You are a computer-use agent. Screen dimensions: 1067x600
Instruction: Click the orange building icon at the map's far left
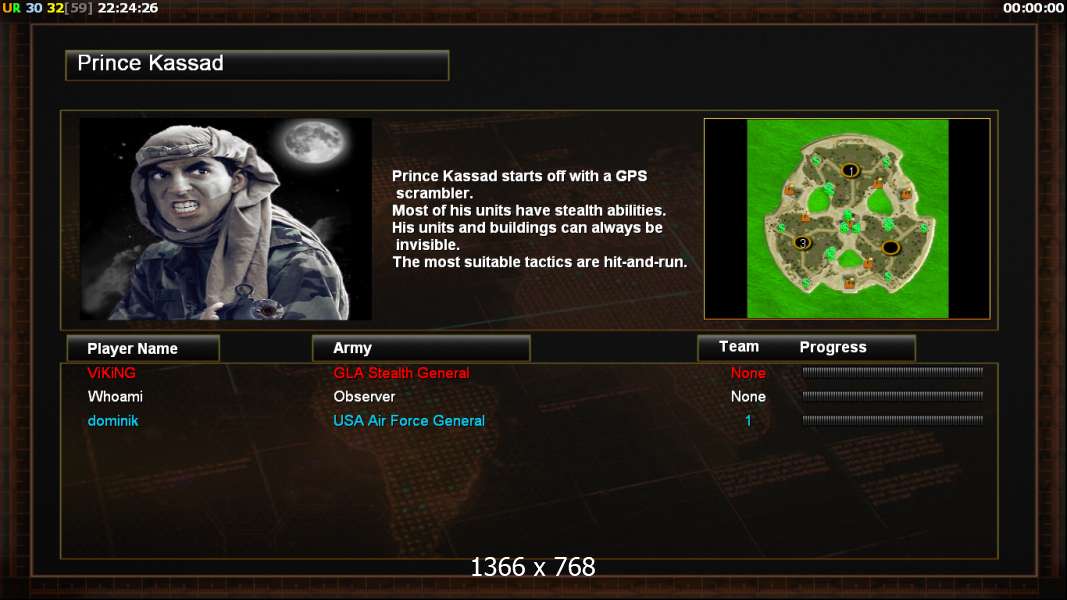point(789,191)
